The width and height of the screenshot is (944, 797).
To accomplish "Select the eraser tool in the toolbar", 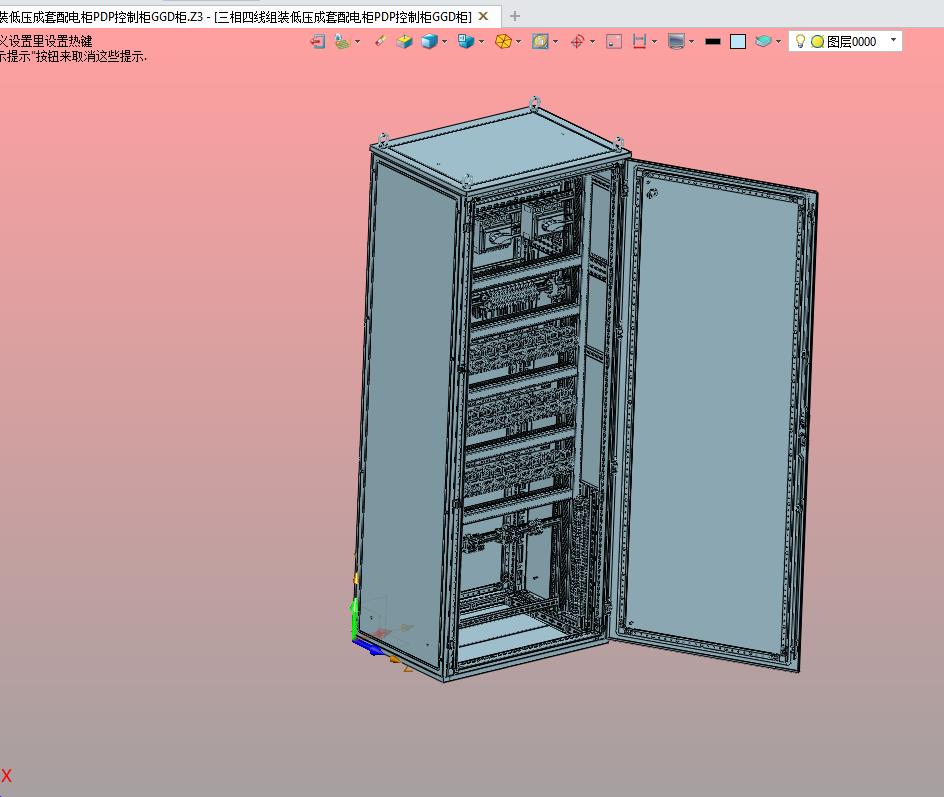I will tap(379, 42).
